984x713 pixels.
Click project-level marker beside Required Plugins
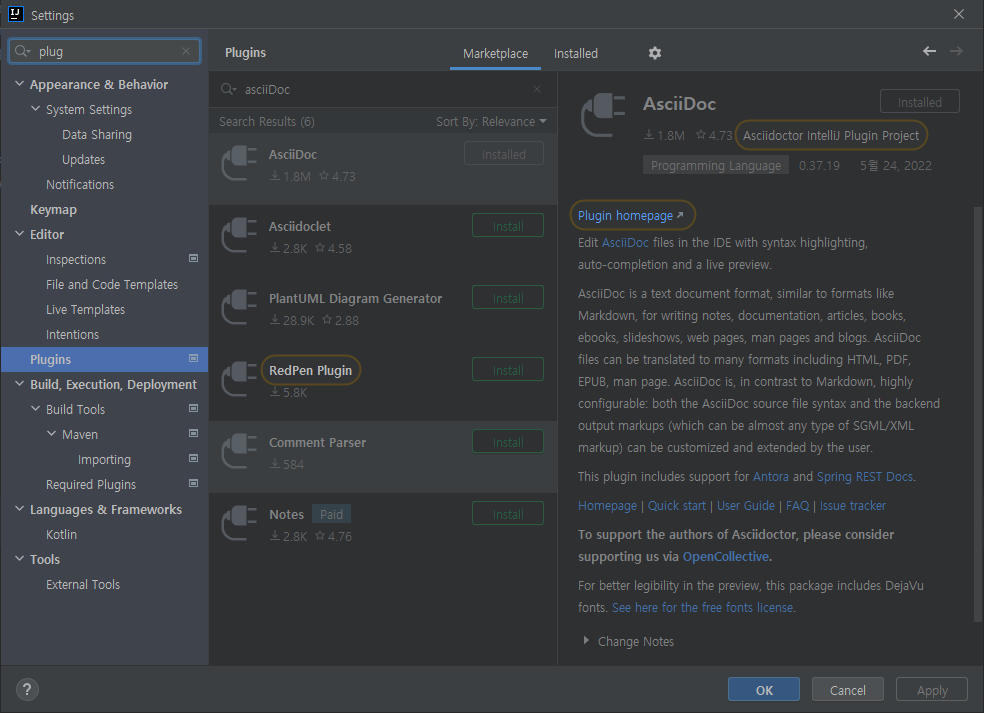(193, 483)
